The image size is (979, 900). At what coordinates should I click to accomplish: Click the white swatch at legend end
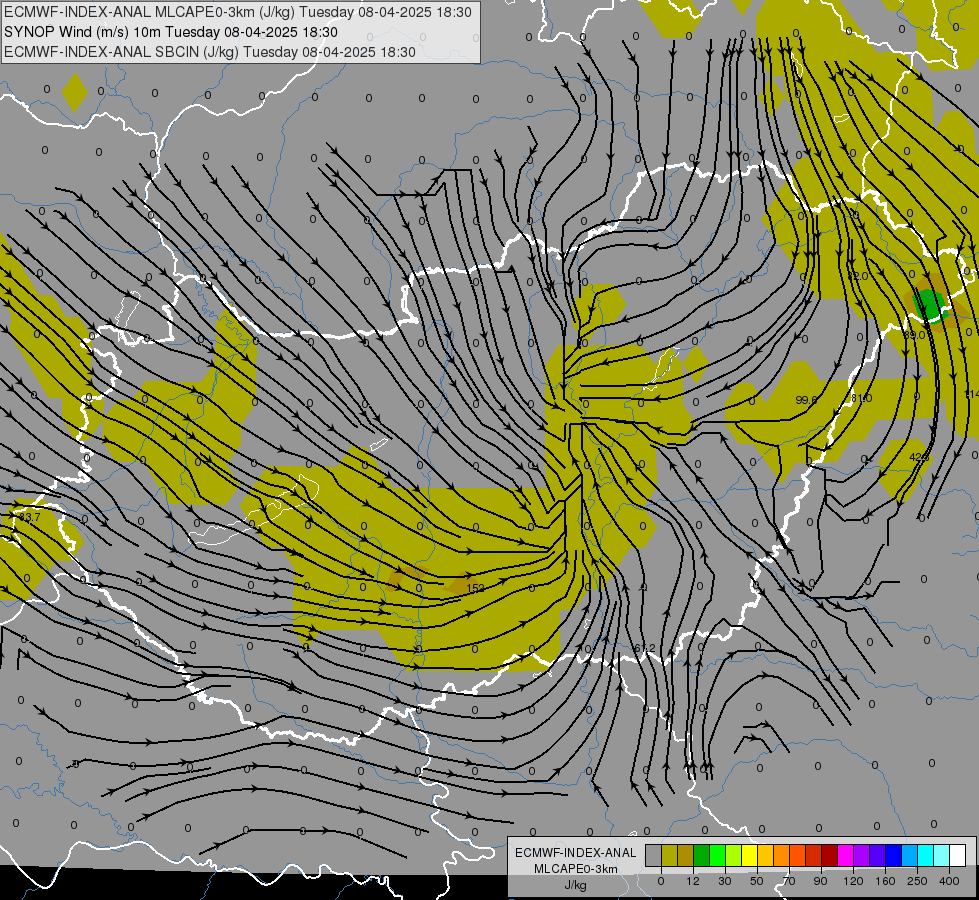[x=958, y=855]
